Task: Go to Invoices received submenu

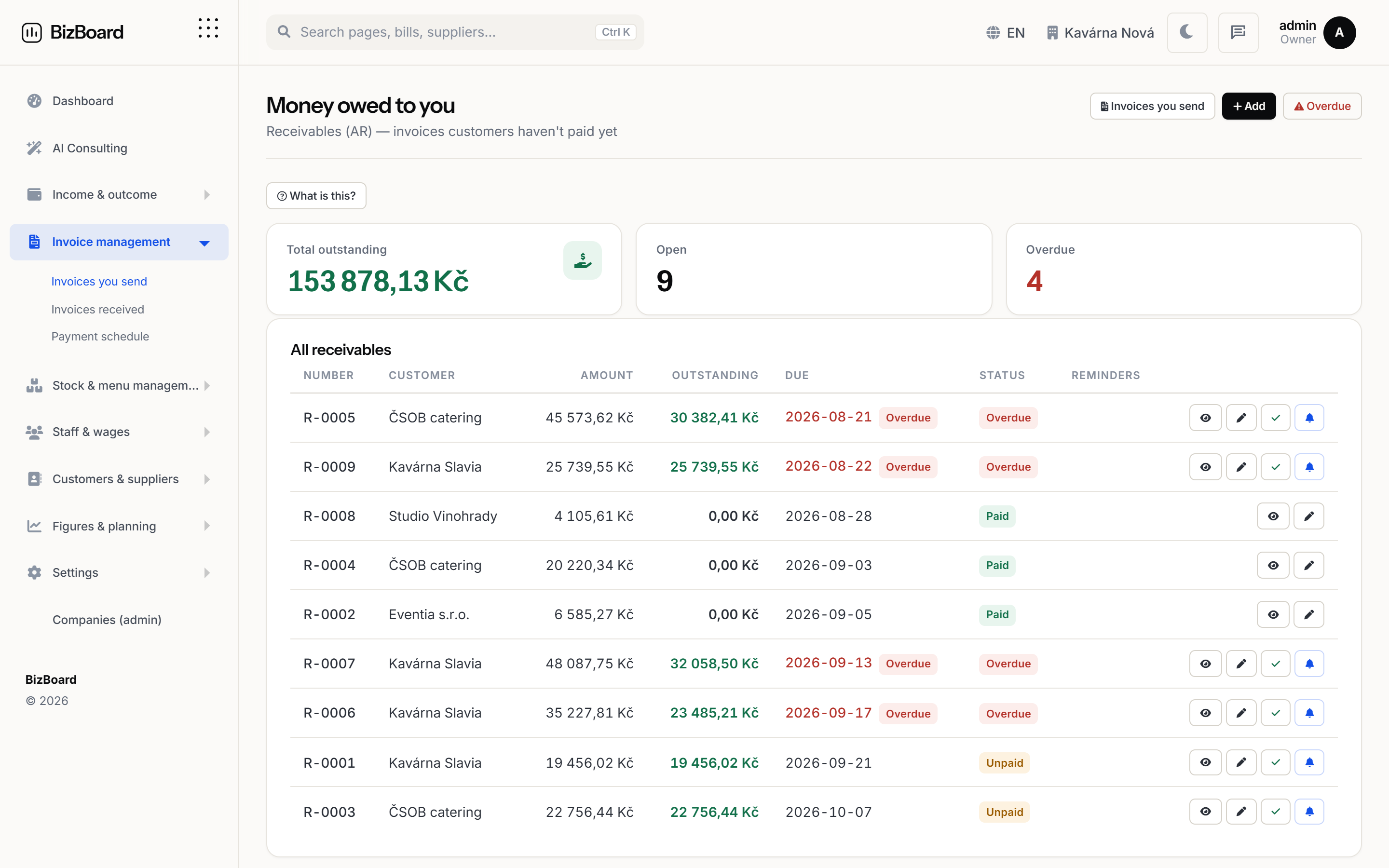Action: 97,310
